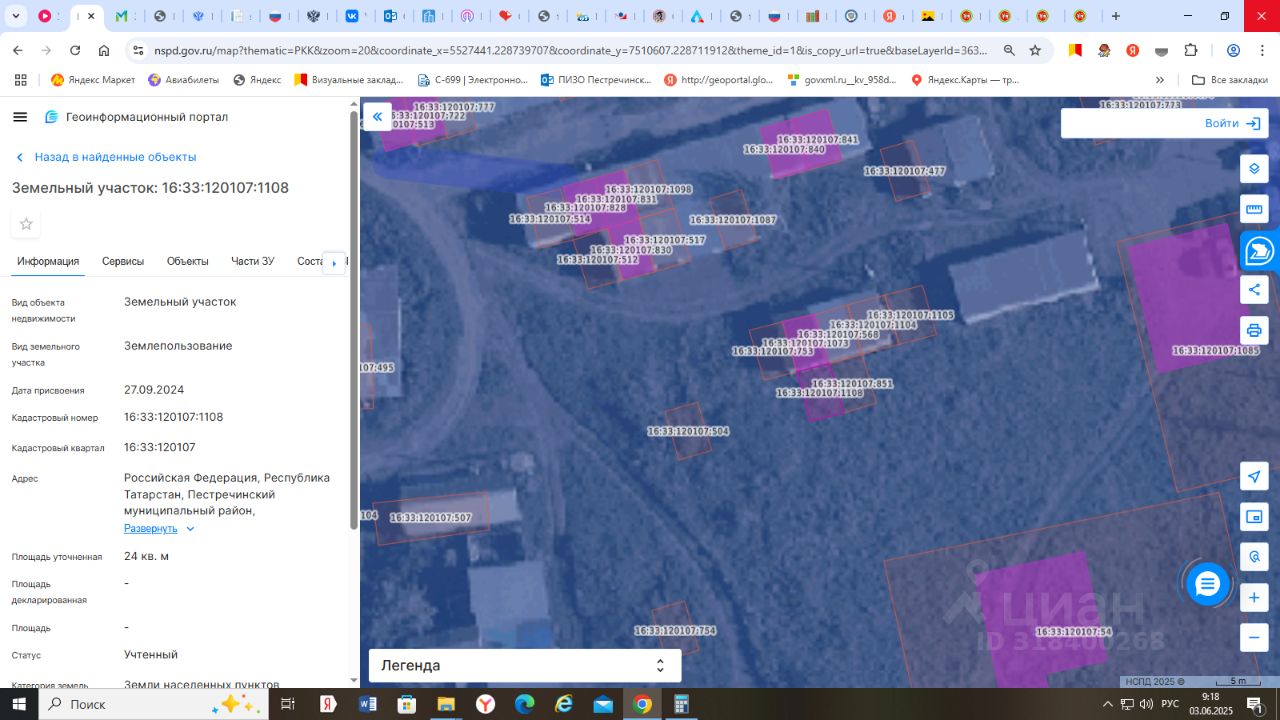Bookmark this page with the star icon
1280x720 pixels.
coord(1035,51)
